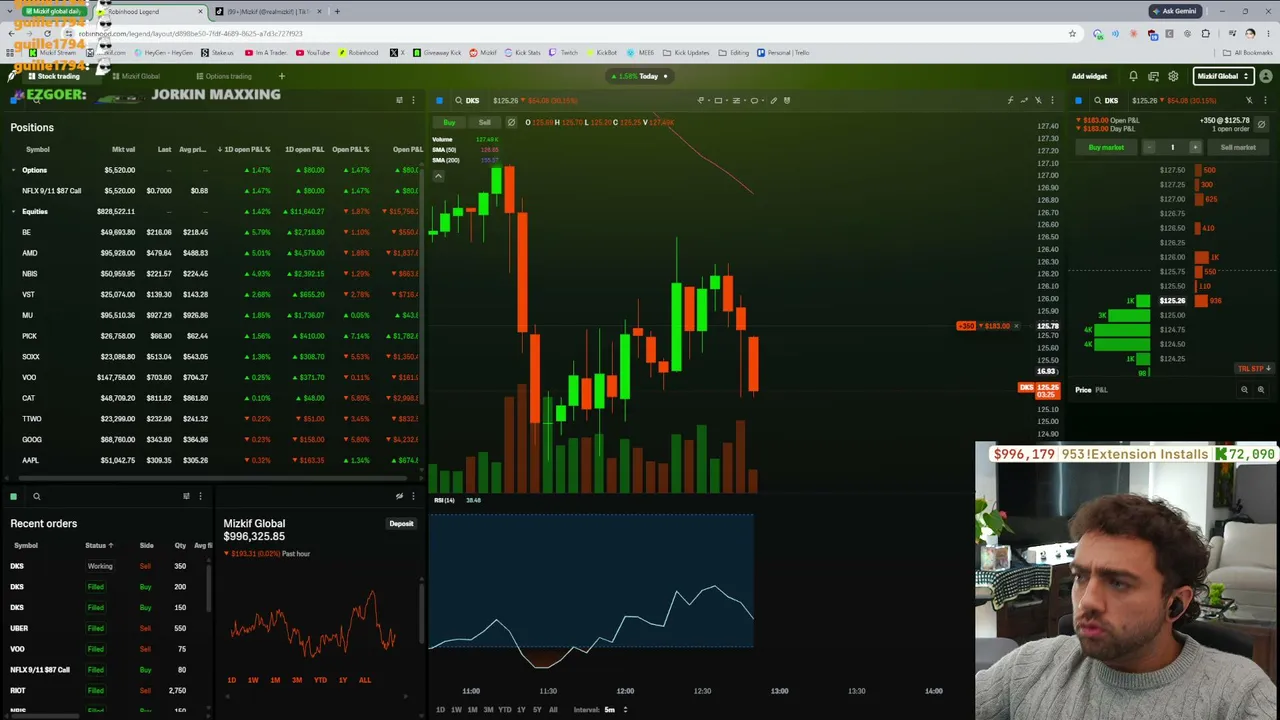Viewport: 1280px width, 720px height.
Task: Click the order ladder symbol search icon
Action: point(1097,100)
